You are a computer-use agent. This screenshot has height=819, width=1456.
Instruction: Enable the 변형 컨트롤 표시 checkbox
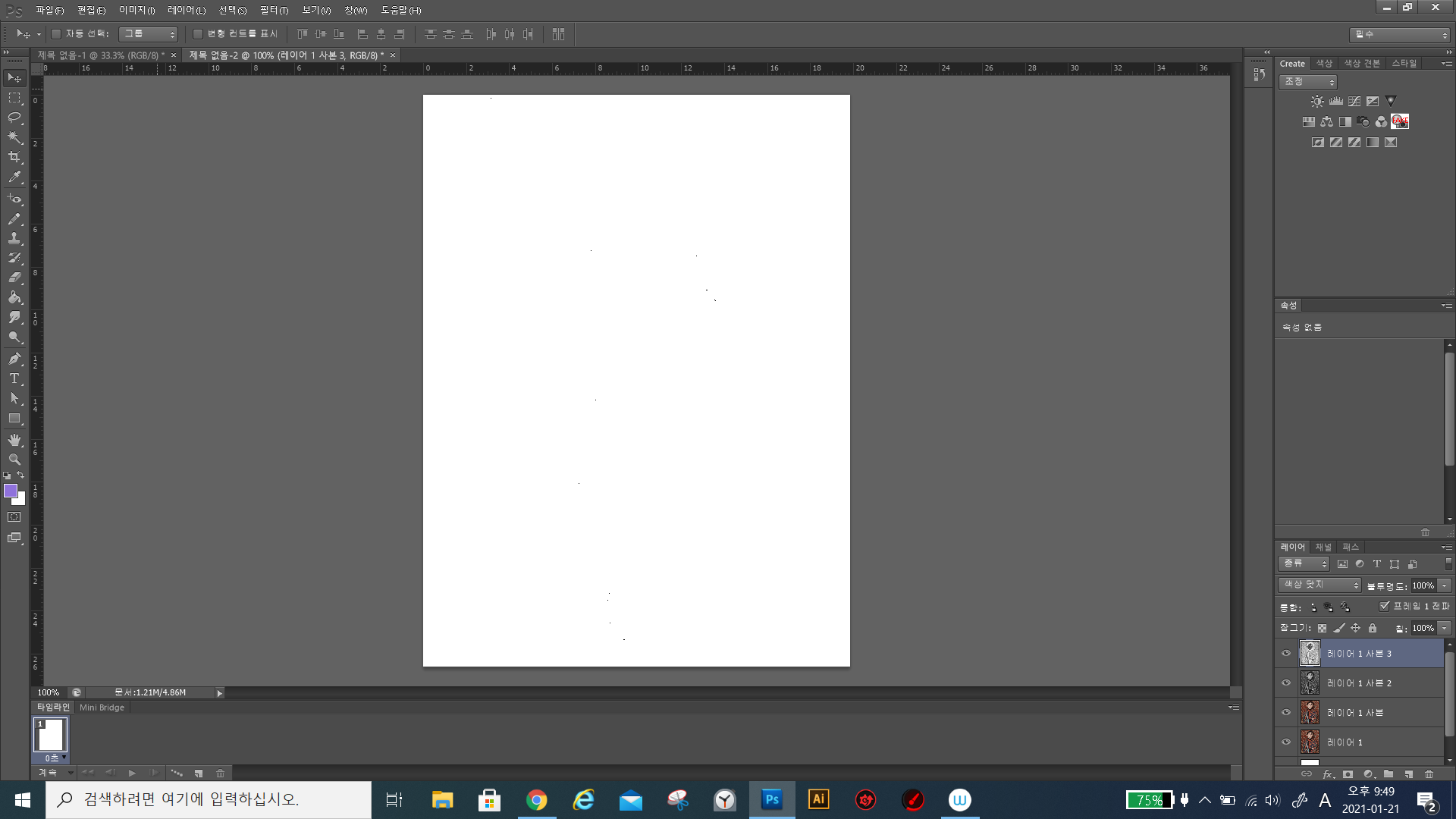coord(198,34)
